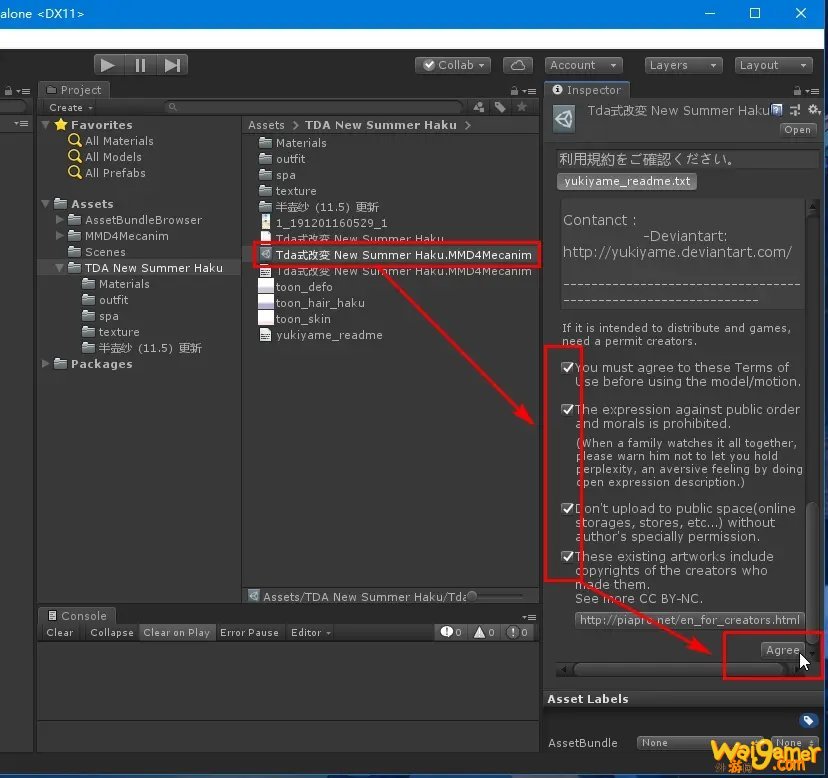828x778 pixels.
Task: Click the Play button
Action: tap(108, 65)
